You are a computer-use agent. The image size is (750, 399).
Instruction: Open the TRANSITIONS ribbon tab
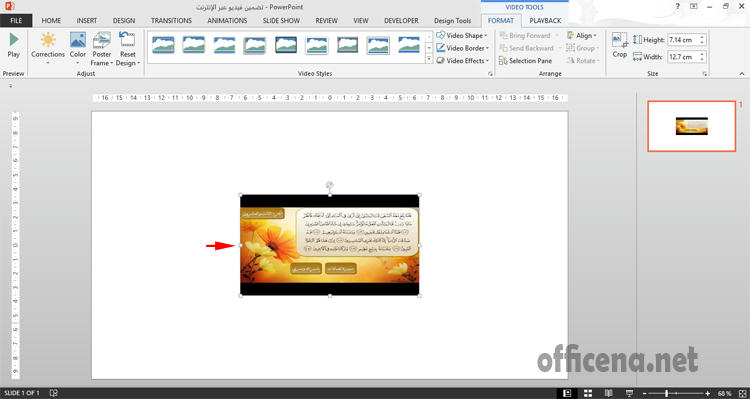pyautogui.click(x=171, y=21)
